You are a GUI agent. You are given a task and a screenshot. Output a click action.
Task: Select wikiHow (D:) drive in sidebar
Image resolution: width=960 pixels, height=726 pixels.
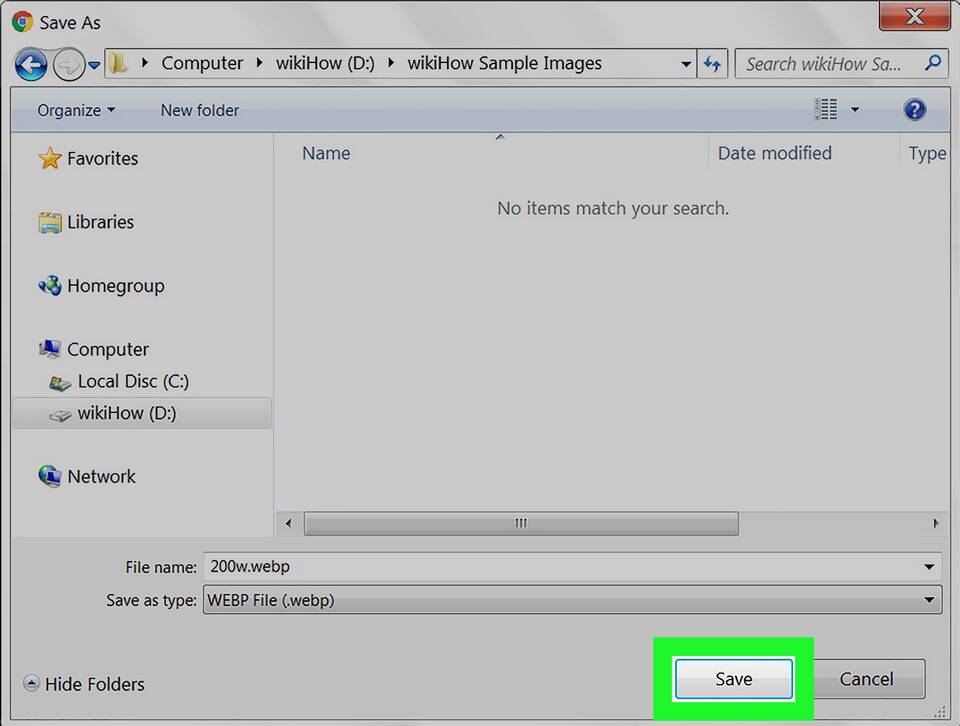(141, 413)
